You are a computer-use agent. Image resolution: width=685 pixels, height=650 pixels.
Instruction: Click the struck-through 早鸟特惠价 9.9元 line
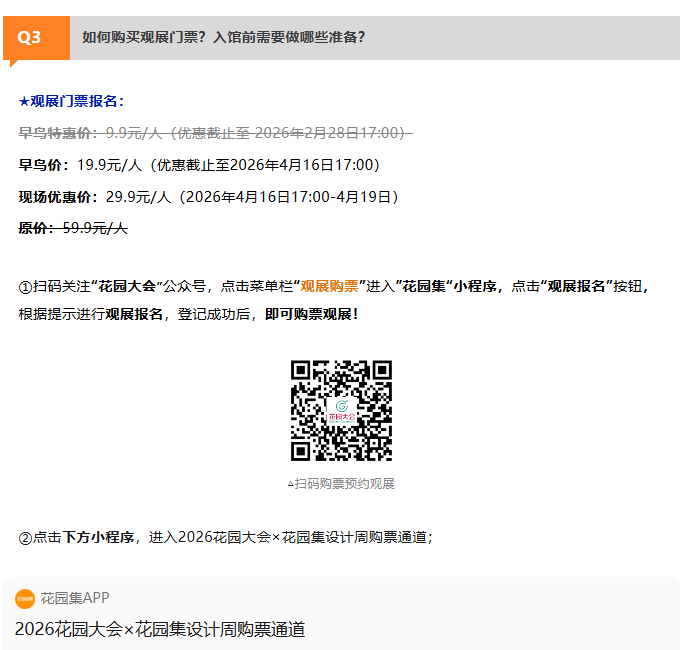coord(215,133)
